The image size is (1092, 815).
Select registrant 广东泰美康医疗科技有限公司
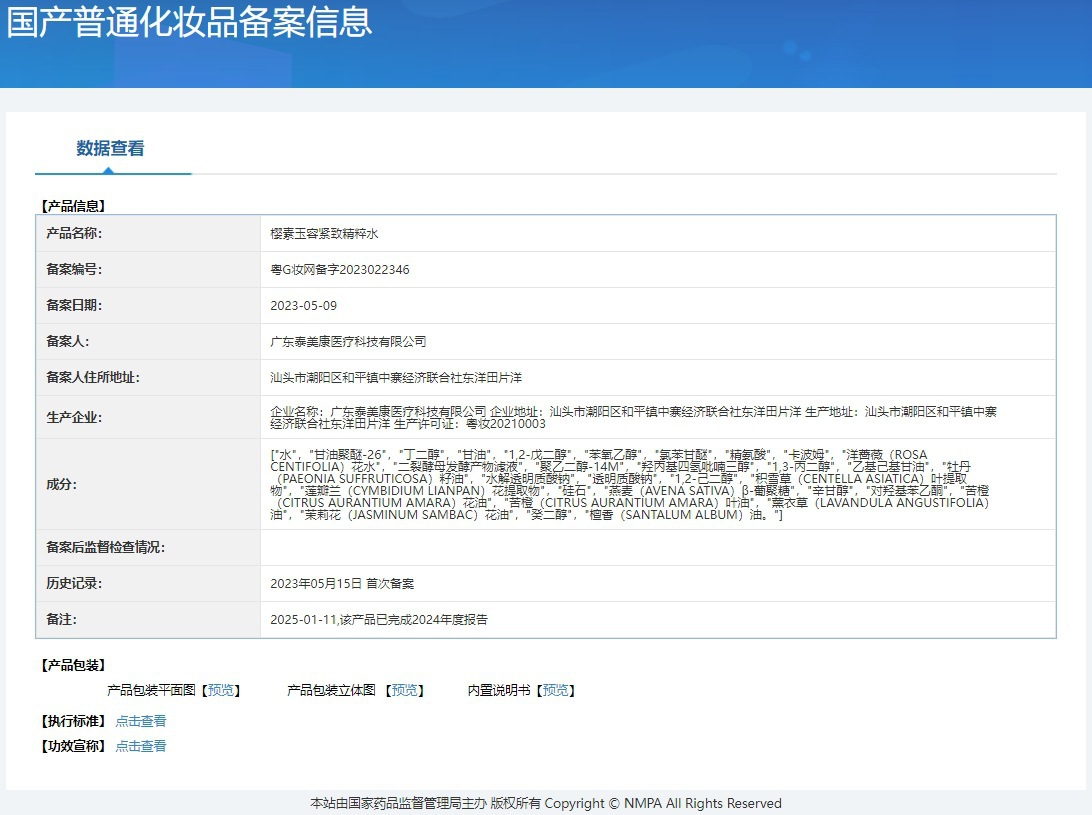[348, 341]
